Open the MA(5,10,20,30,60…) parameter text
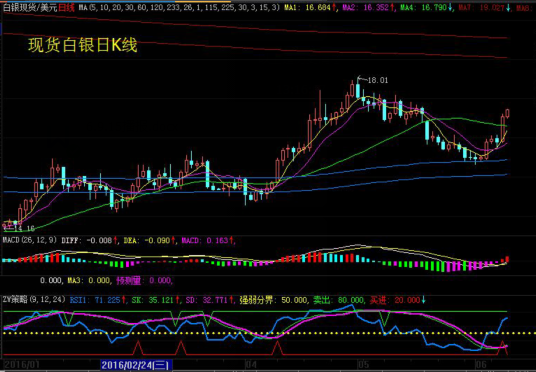This screenshot has width=536, height=372. pyautogui.click(x=179, y=8)
